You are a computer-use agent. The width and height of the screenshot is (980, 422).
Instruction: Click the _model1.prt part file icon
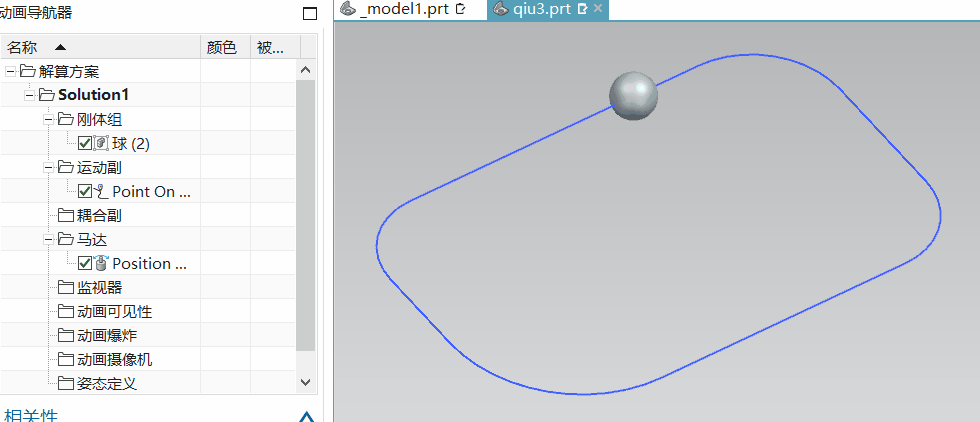click(348, 9)
